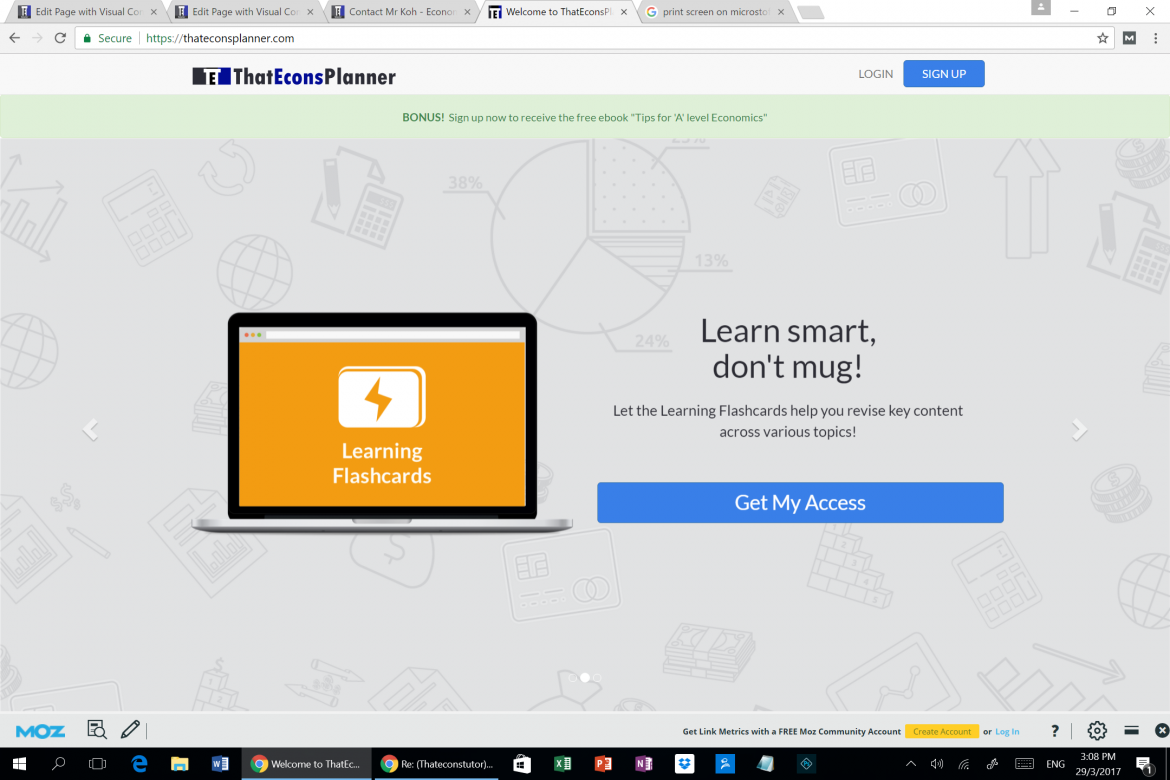The width and height of the screenshot is (1170, 780).
Task: Show hidden system tray icons
Action: click(910, 764)
